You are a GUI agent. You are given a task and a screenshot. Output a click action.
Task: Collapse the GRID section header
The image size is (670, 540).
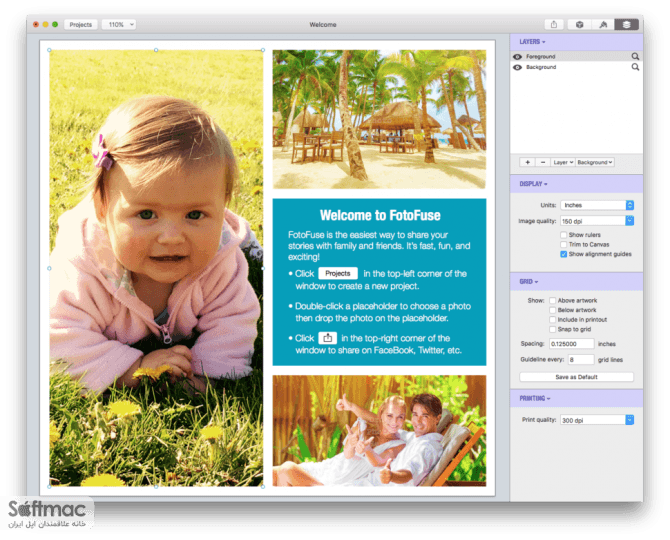coord(529,282)
